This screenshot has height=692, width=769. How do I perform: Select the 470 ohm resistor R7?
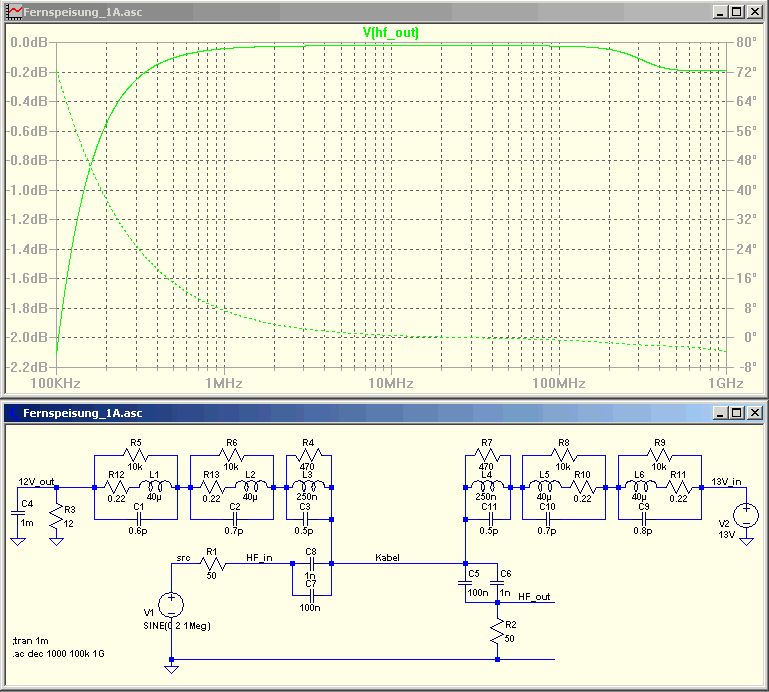487,457
